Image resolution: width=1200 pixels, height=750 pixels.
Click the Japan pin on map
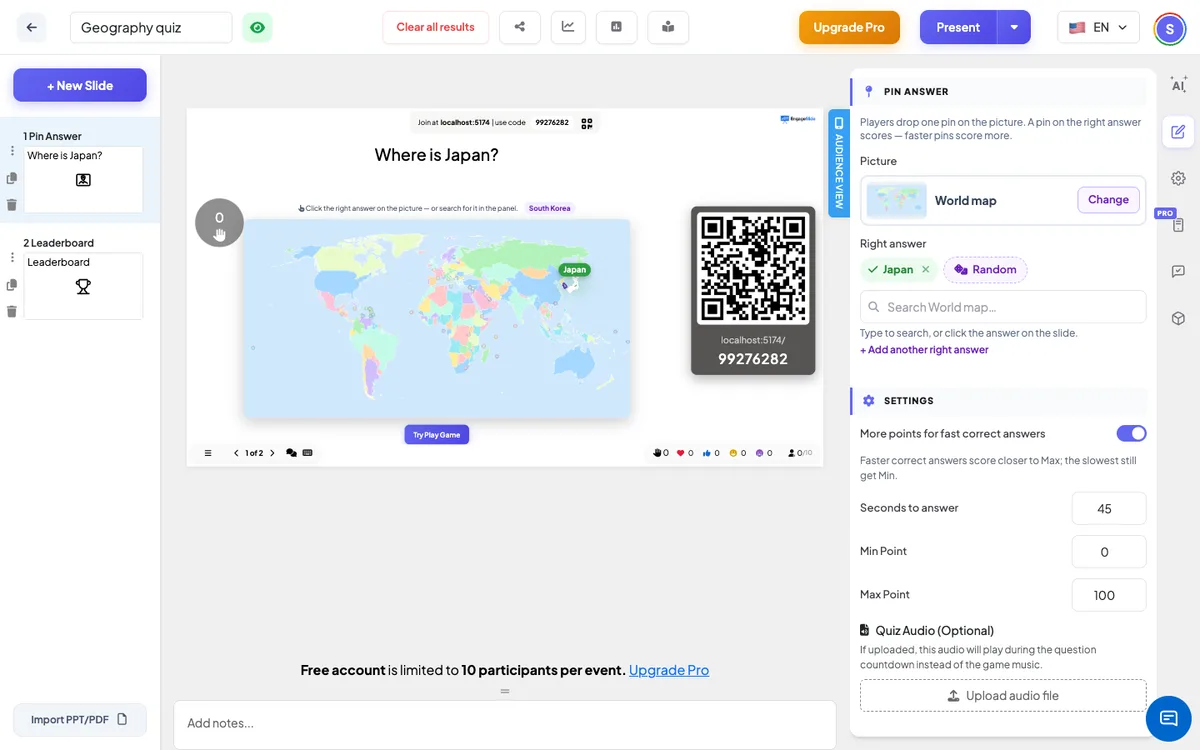pos(574,270)
